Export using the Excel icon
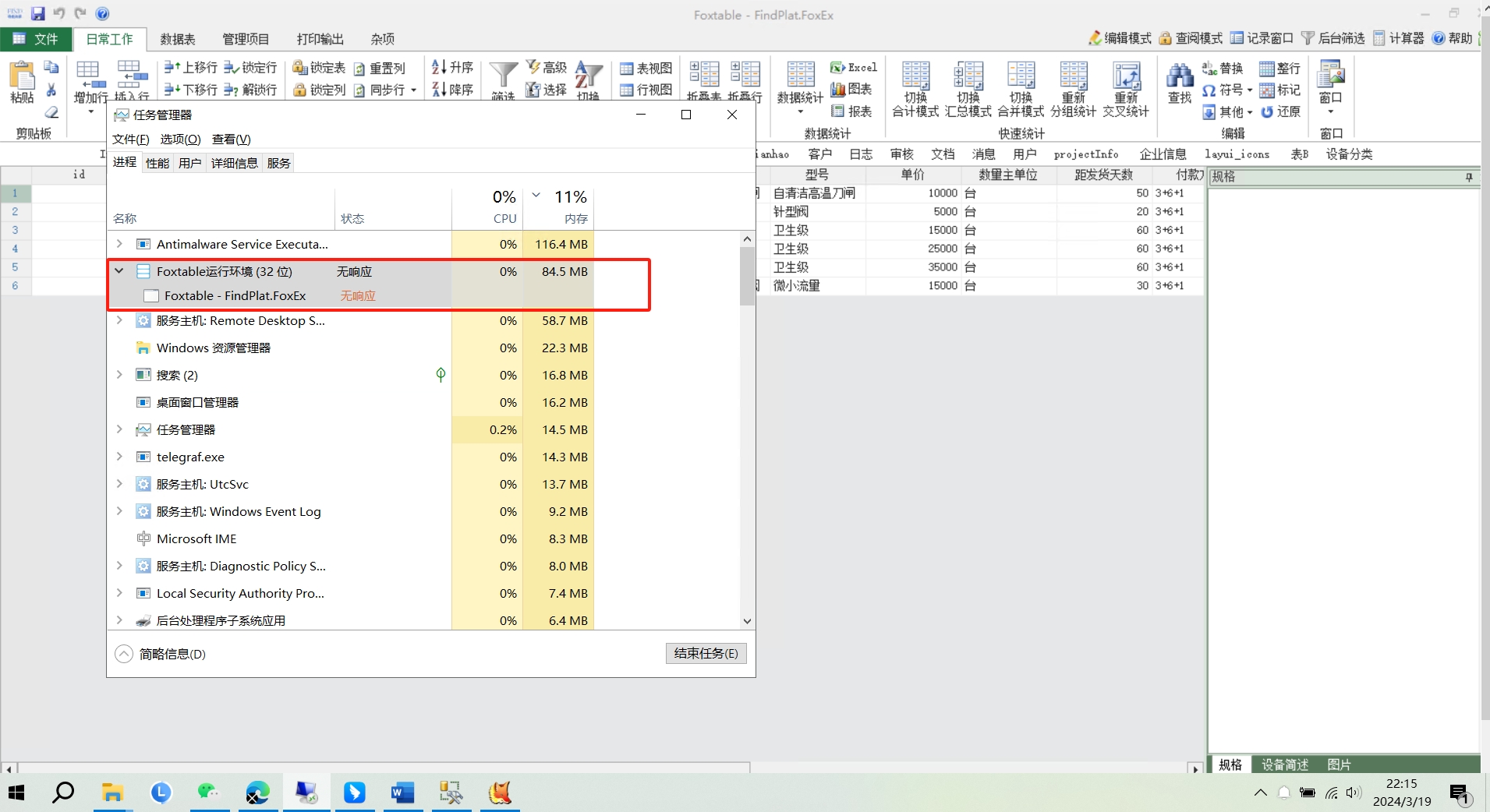The image size is (1490, 812). coord(854,68)
